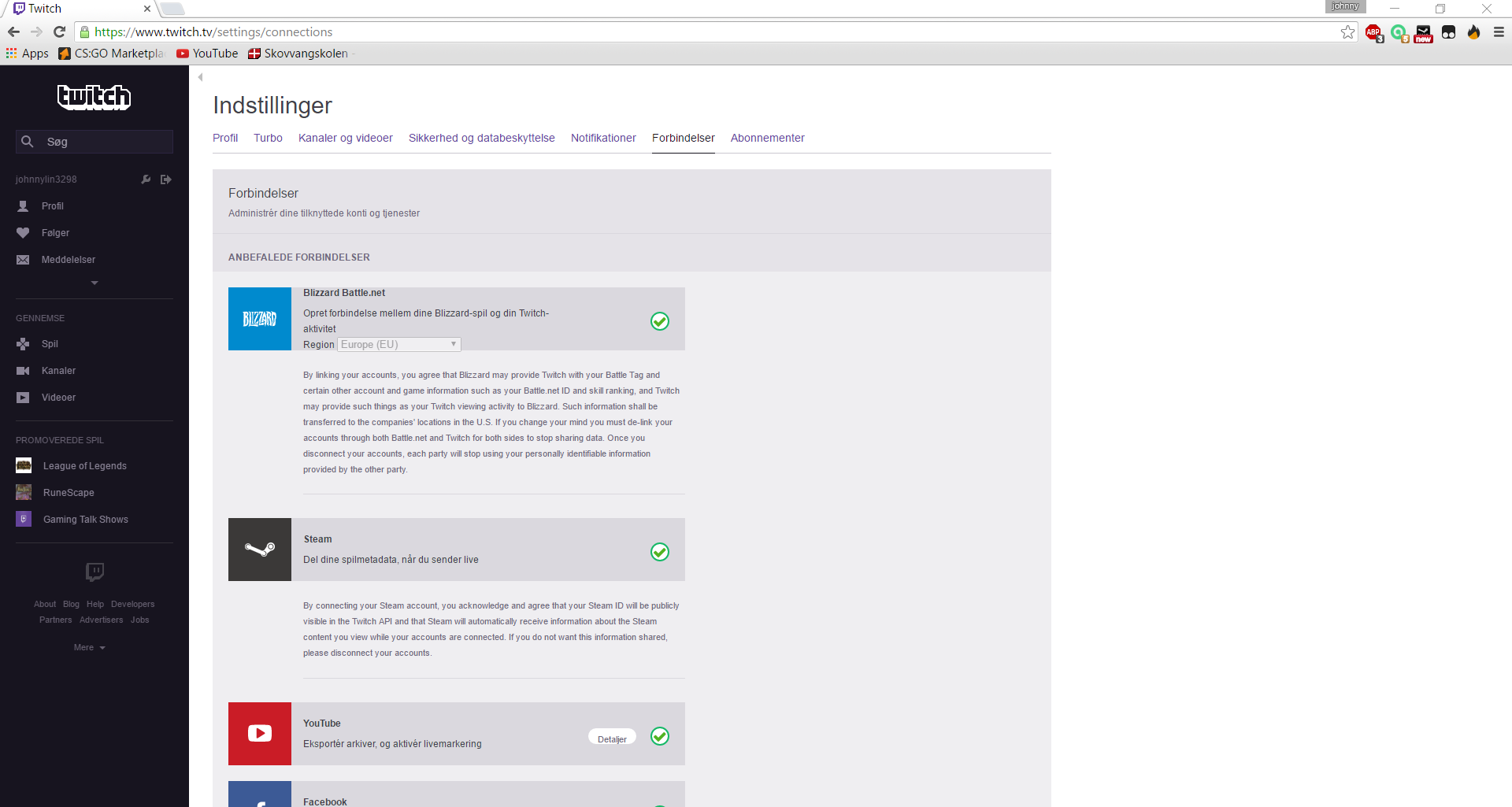Screen dimensions: 1512x807
Task: Click the johnnylin3298 username
Action: (x=46, y=180)
